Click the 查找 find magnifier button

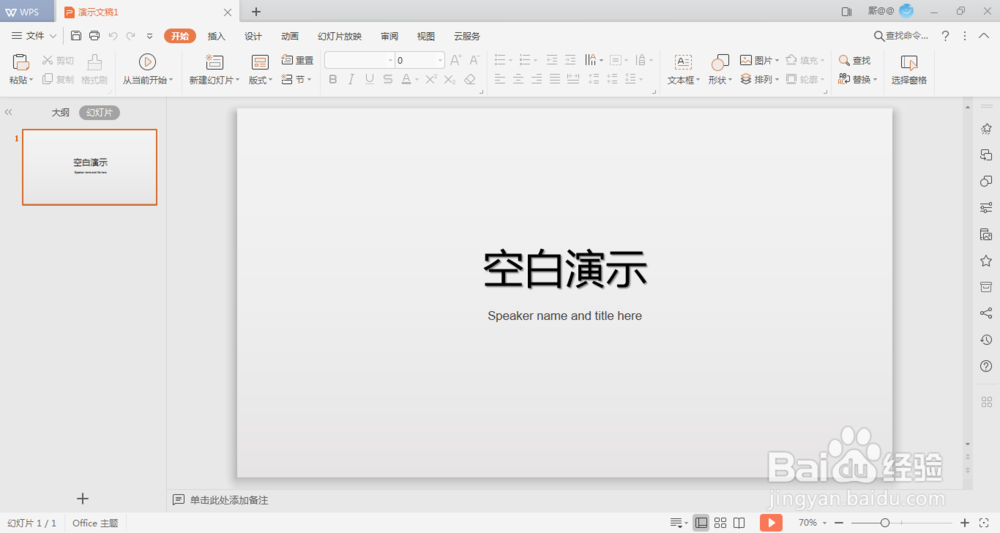click(855, 60)
